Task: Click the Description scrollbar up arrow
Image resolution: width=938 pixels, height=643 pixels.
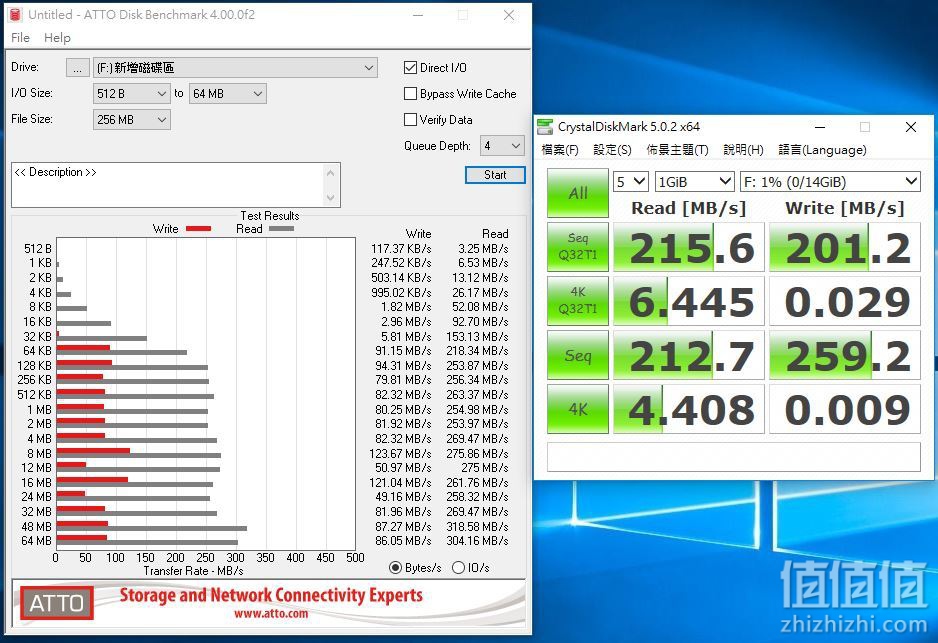Action: click(330, 173)
